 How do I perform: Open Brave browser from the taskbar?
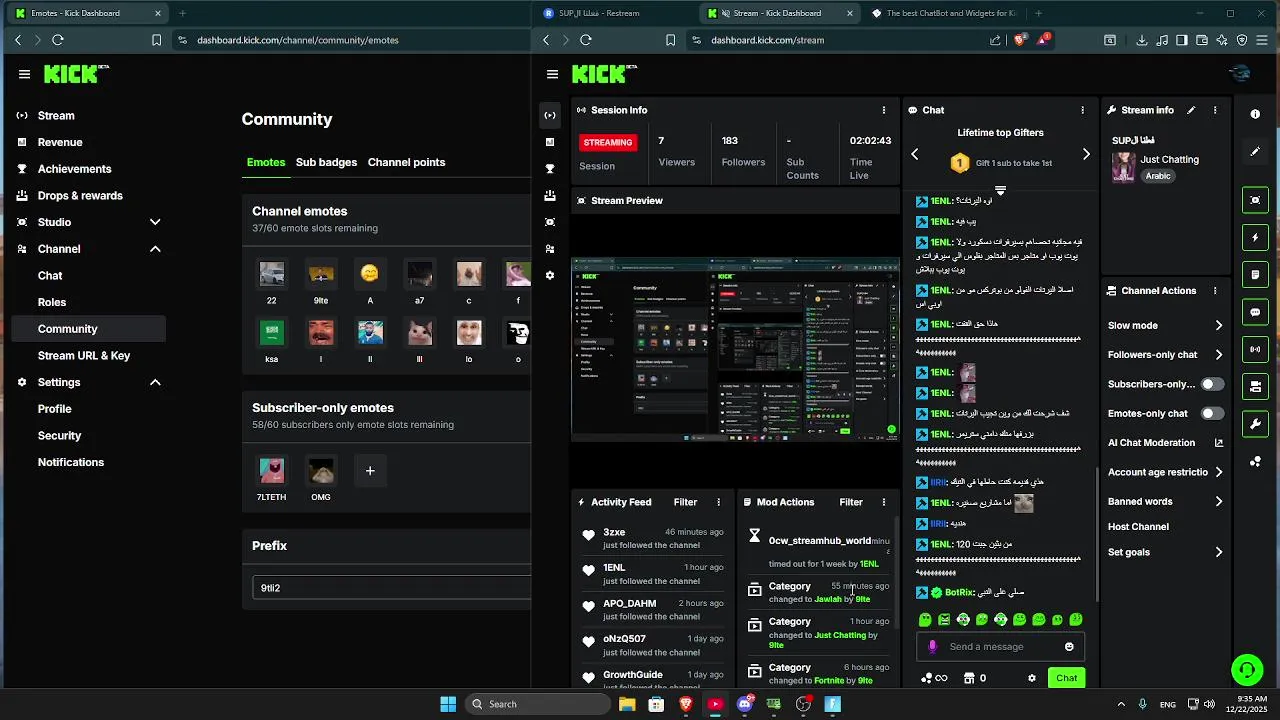pyautogui.click(x=686, y=704)
